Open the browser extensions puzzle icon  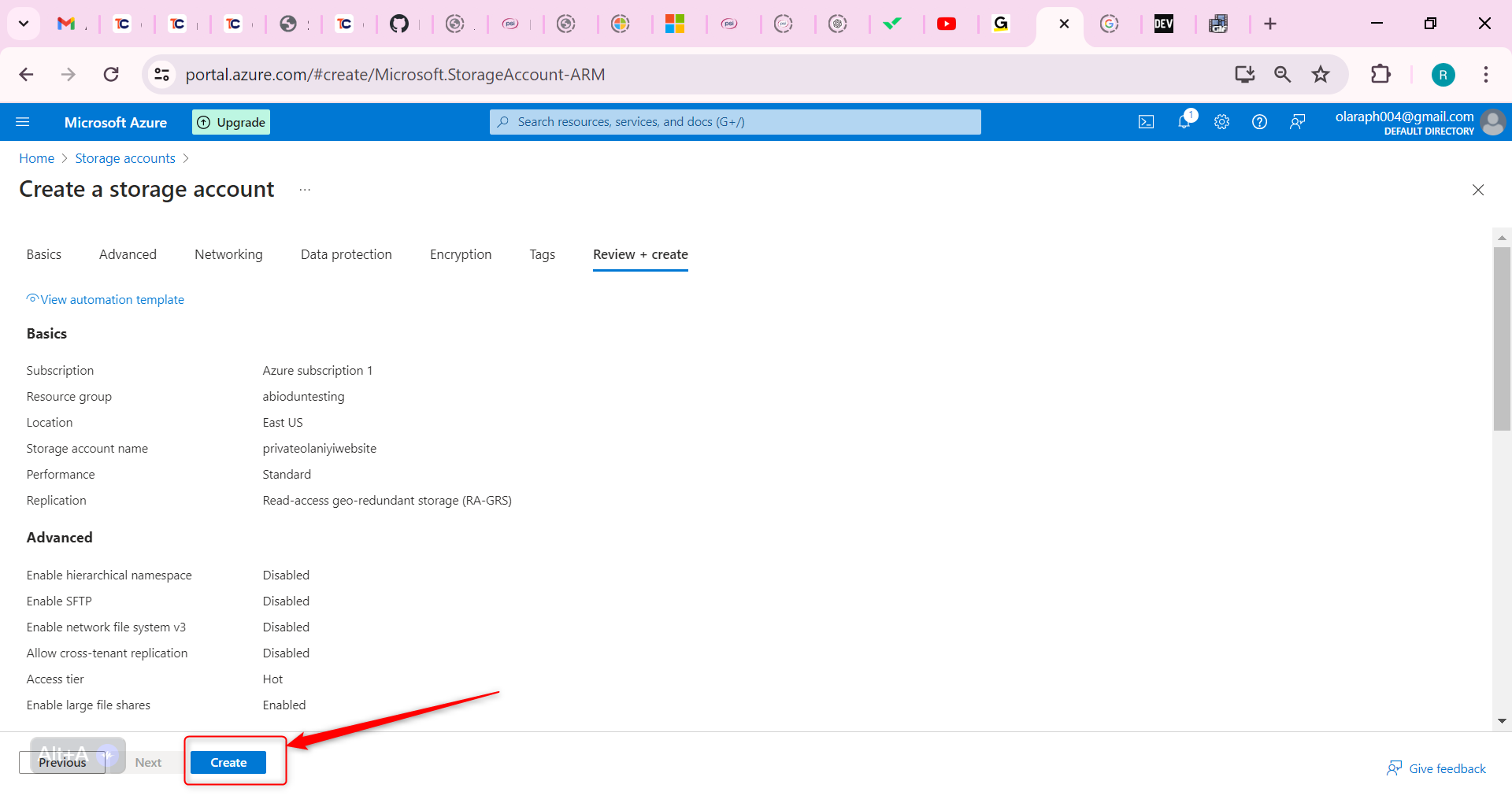click(x=1380, y=74)
